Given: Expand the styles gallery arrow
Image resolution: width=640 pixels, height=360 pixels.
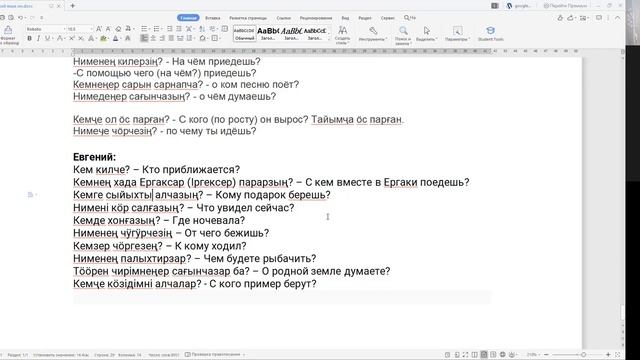Looking at the screenshot, I should coord(329,39).
